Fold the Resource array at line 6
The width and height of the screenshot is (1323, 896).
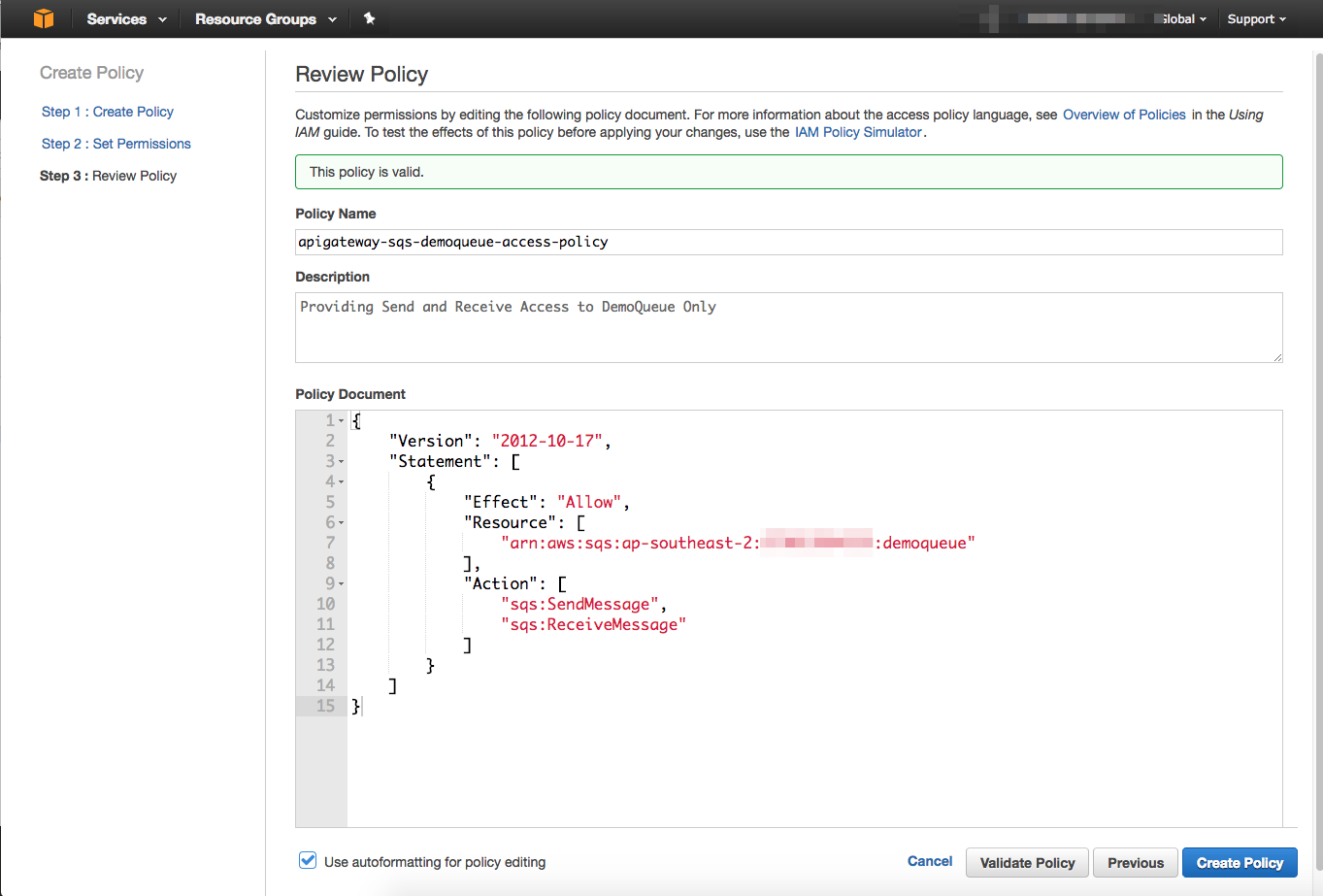tap(342, 523)
